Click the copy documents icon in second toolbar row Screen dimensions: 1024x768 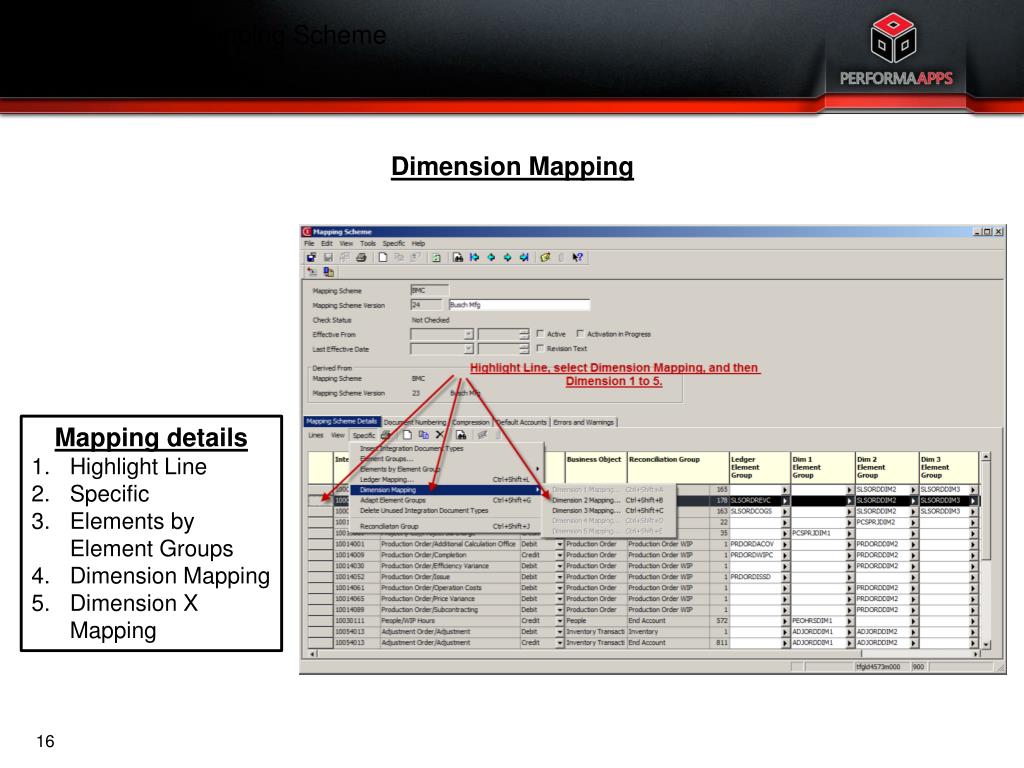click(x=328, y=272)
